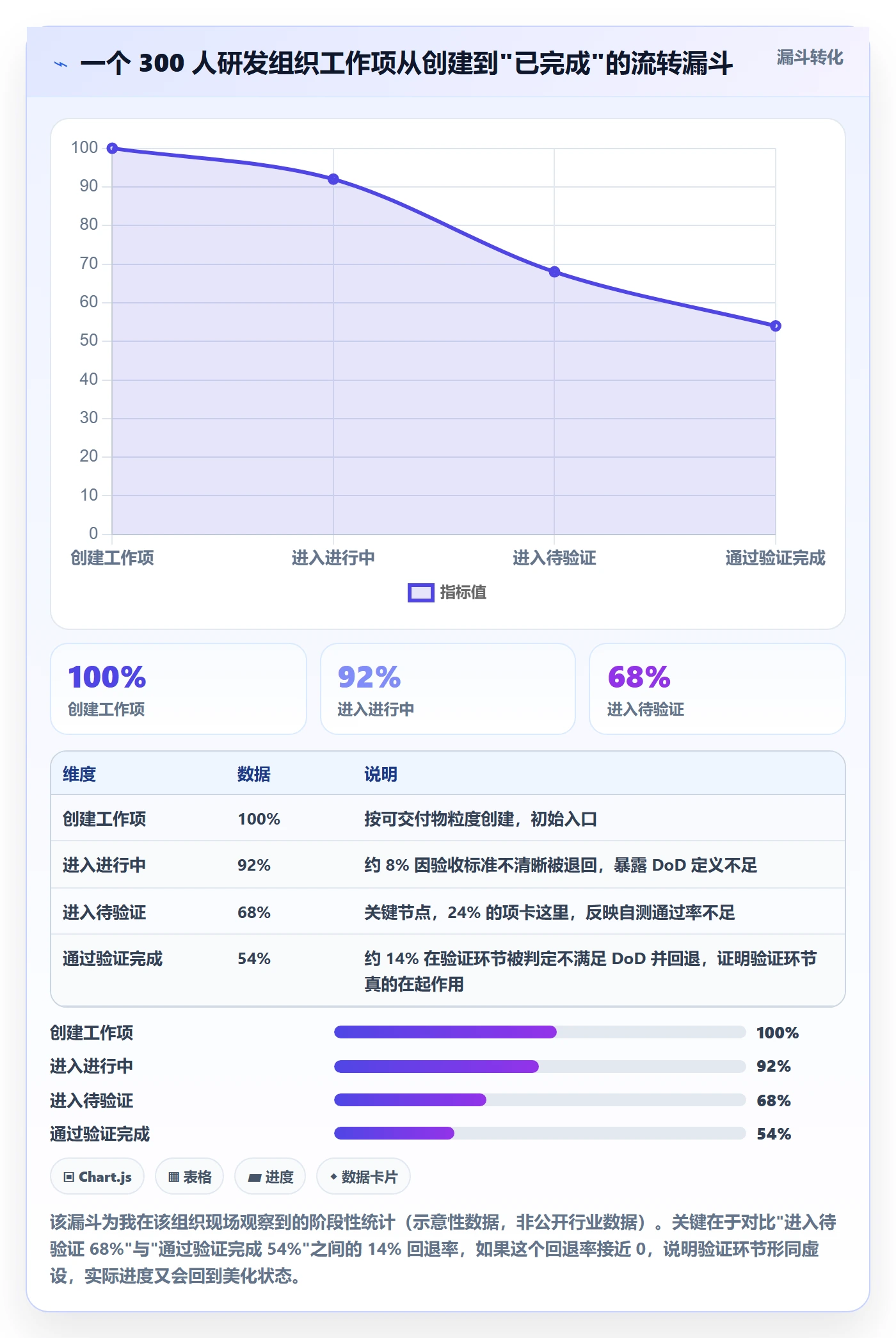Image resolution: width=896 pixels, height=1338 pixels.
Task: Select the 创建工作项 cell in the table
Action: tap(104, 819)
